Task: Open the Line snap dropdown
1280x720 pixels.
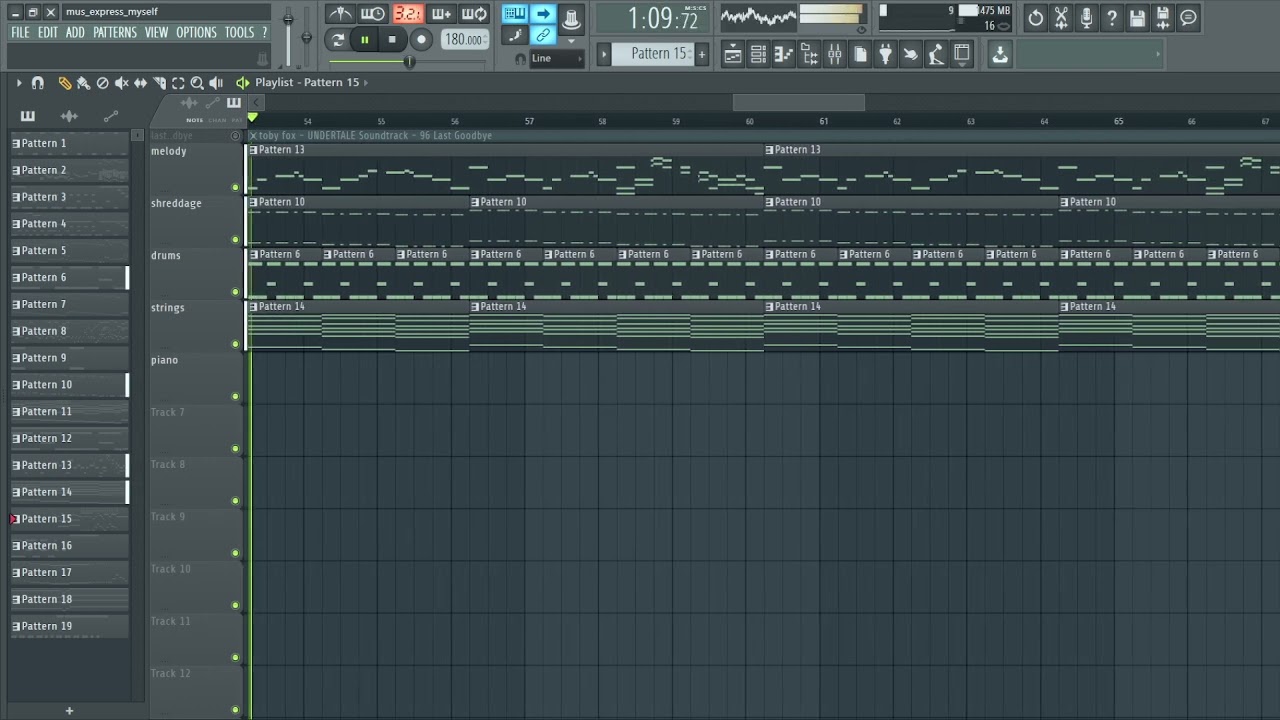Action: 557,59
